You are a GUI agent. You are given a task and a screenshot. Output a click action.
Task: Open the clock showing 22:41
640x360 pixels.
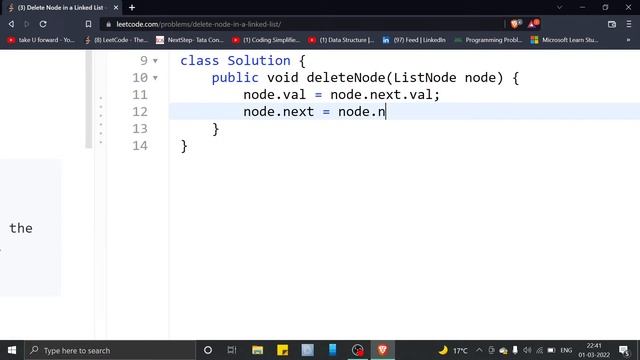click(x=594, y=350)
